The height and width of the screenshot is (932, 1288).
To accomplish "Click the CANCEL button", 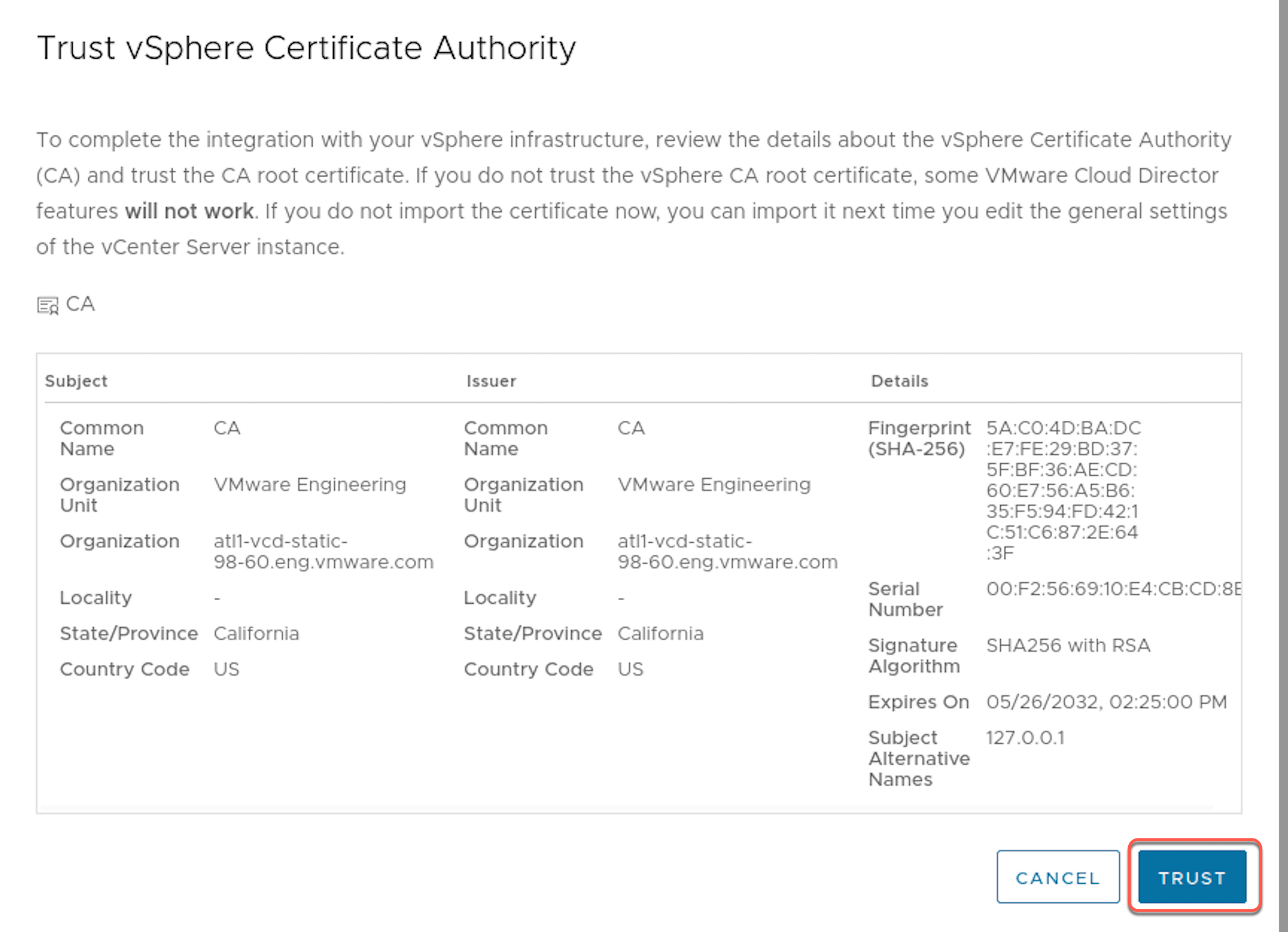I will click(1057, 877).
